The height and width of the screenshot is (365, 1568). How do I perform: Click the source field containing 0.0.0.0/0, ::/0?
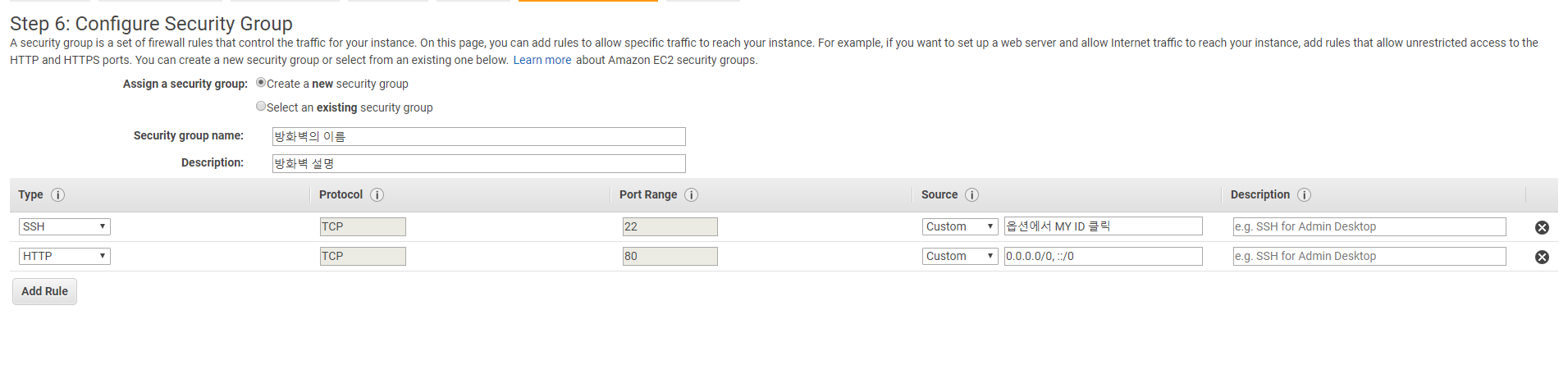(x=1103, y=257)
